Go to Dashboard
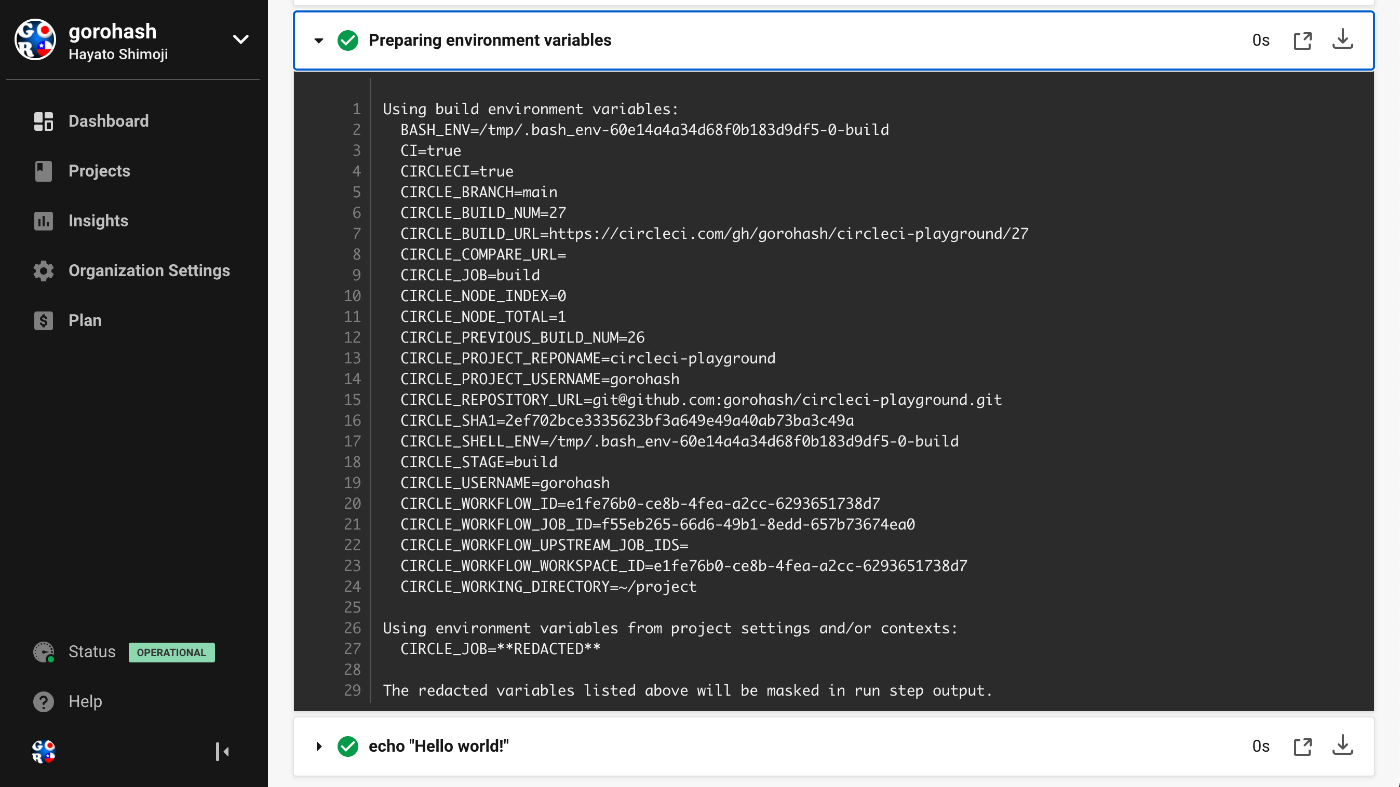The image size is (1400, 787). 108,121
